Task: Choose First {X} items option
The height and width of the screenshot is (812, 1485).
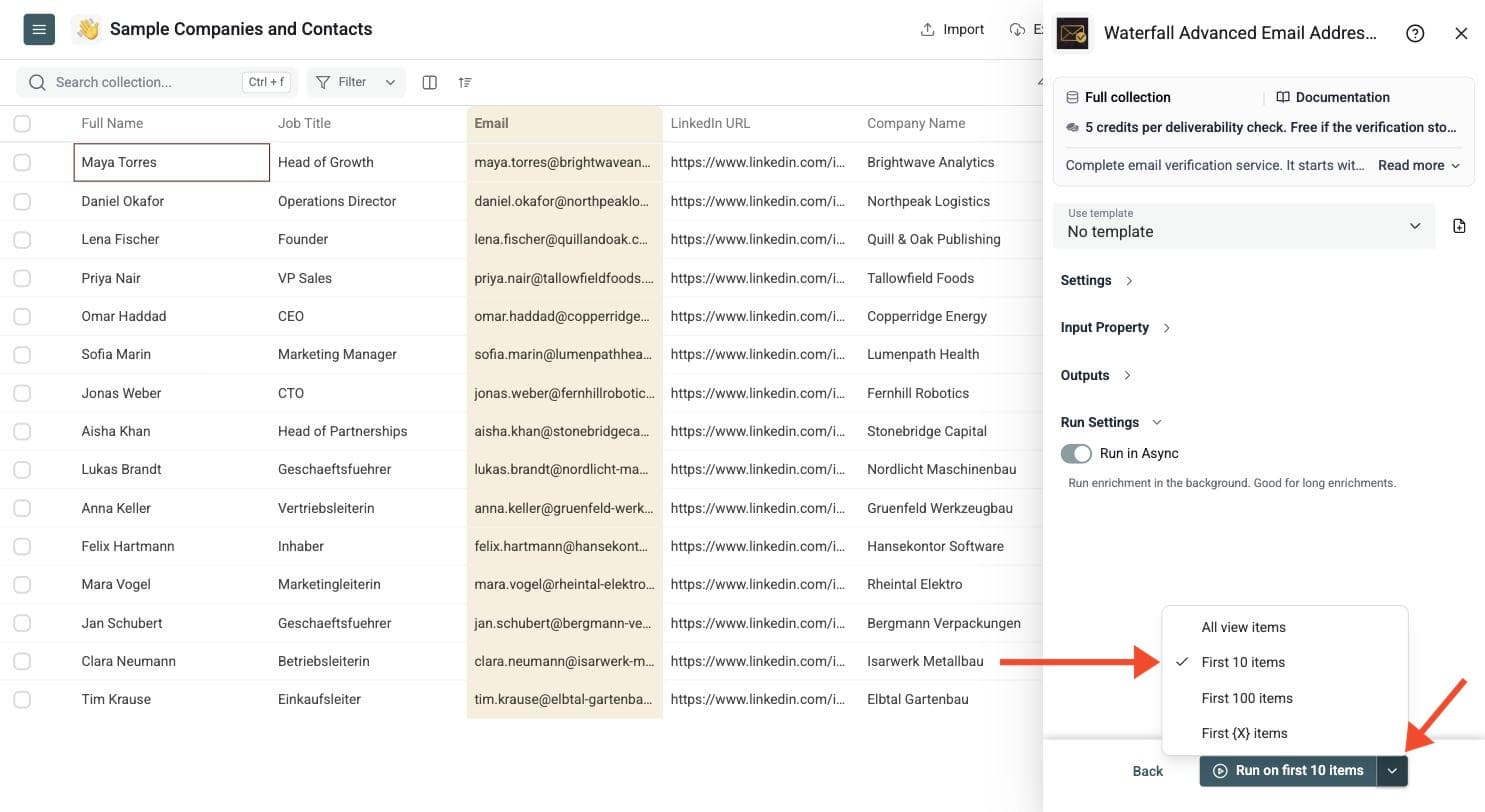Action: click(1285, 733)
